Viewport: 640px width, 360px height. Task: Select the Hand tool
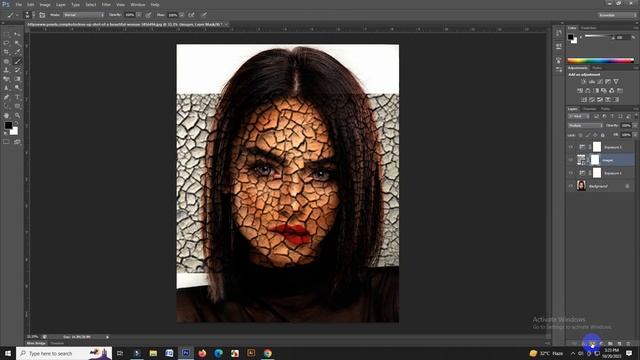pos(7,116)
